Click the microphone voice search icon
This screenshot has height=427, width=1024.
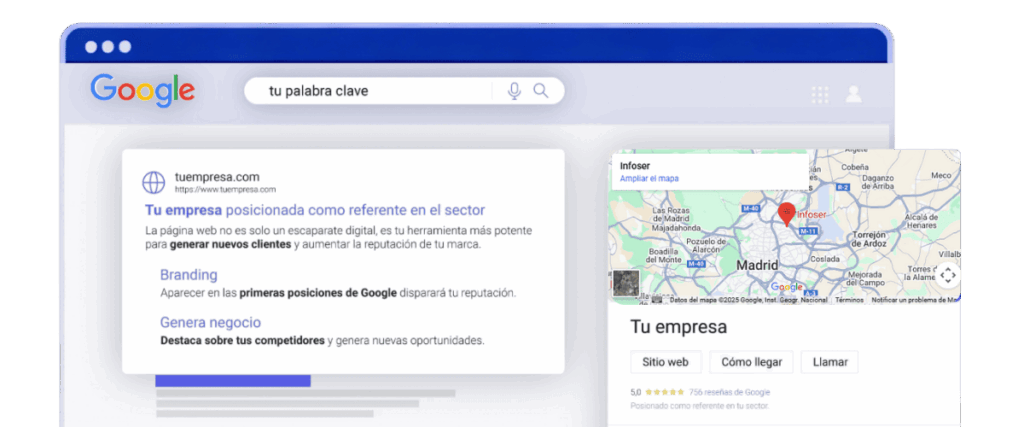[x=515, y=91]
